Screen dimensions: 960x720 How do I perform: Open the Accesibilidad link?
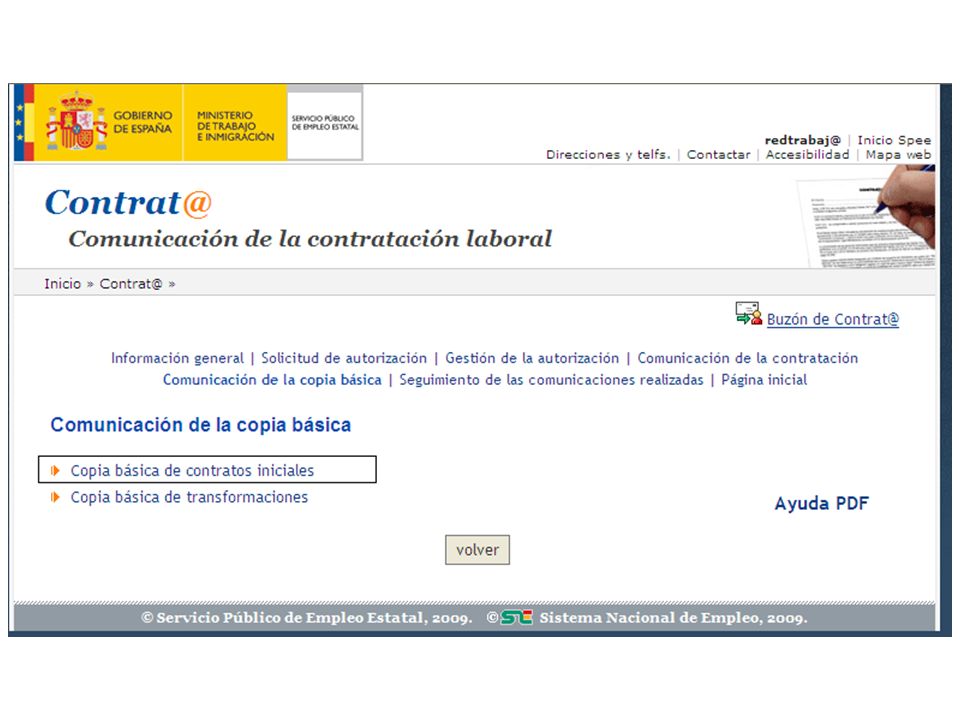(x=808, y=154)
